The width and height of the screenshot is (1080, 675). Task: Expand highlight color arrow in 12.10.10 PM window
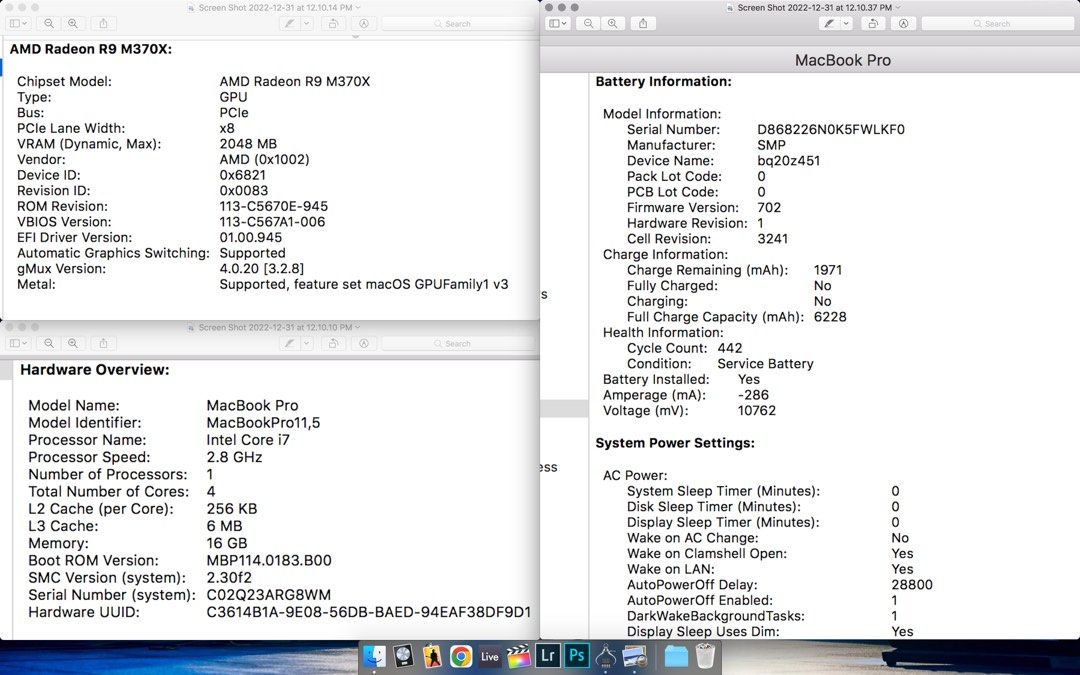coord(307,343)
